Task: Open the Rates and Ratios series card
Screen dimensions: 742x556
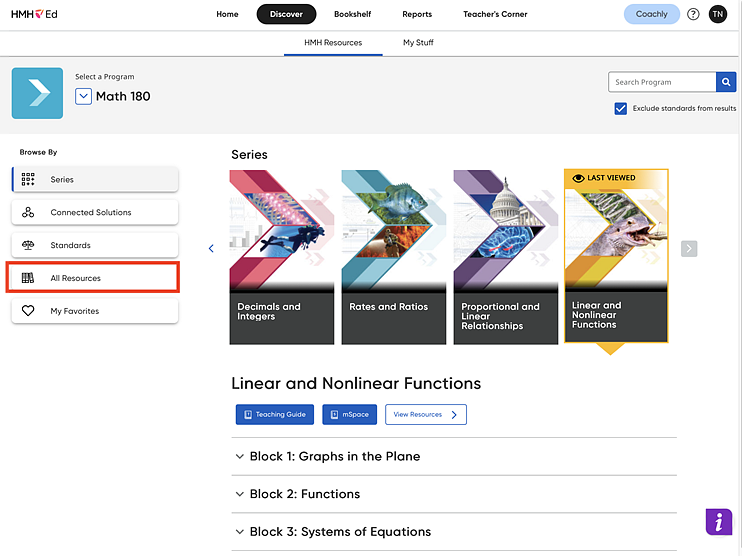Action: point(394,257)
